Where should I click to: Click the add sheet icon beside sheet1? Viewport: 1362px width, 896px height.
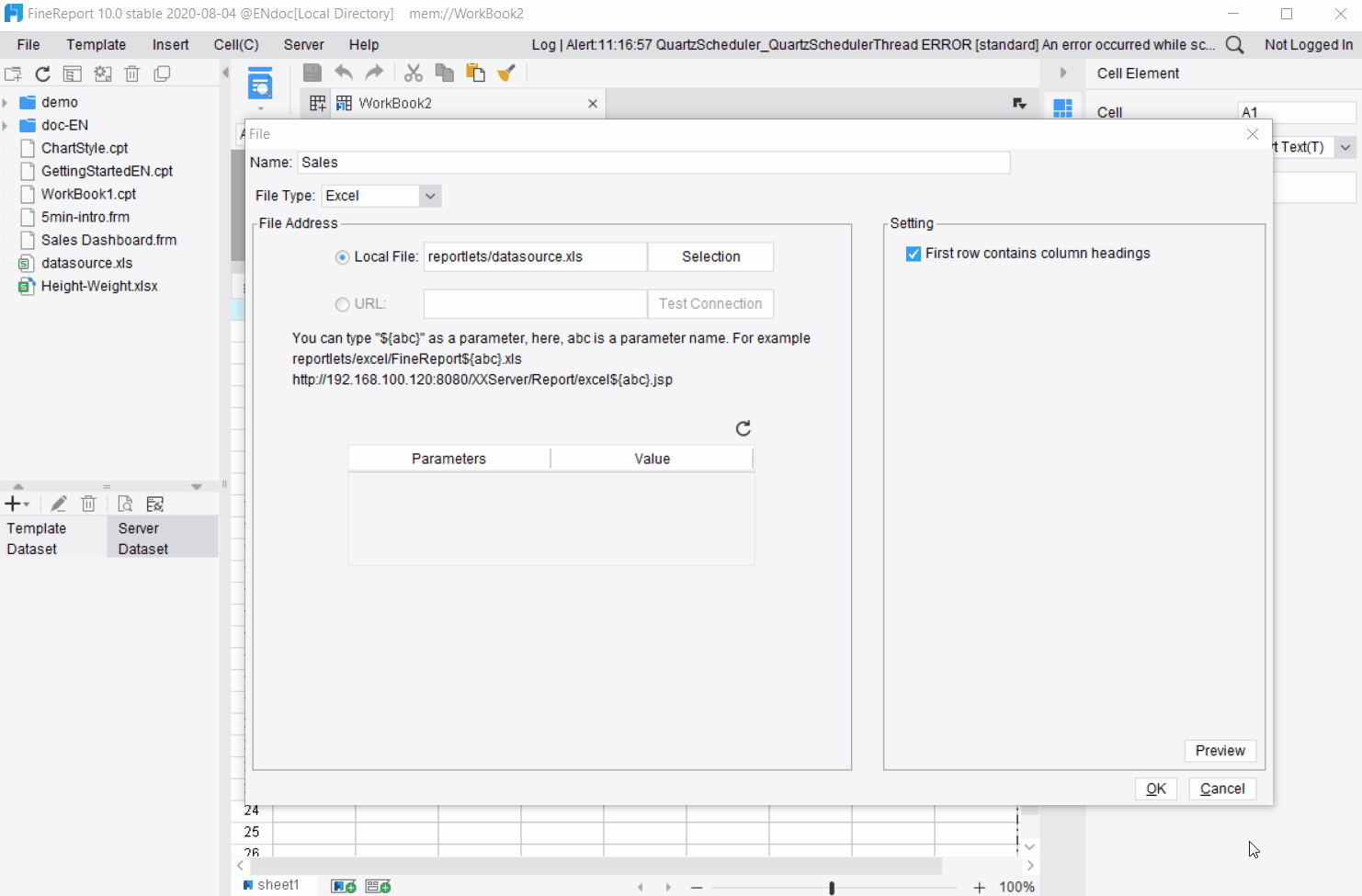[344, 886]
